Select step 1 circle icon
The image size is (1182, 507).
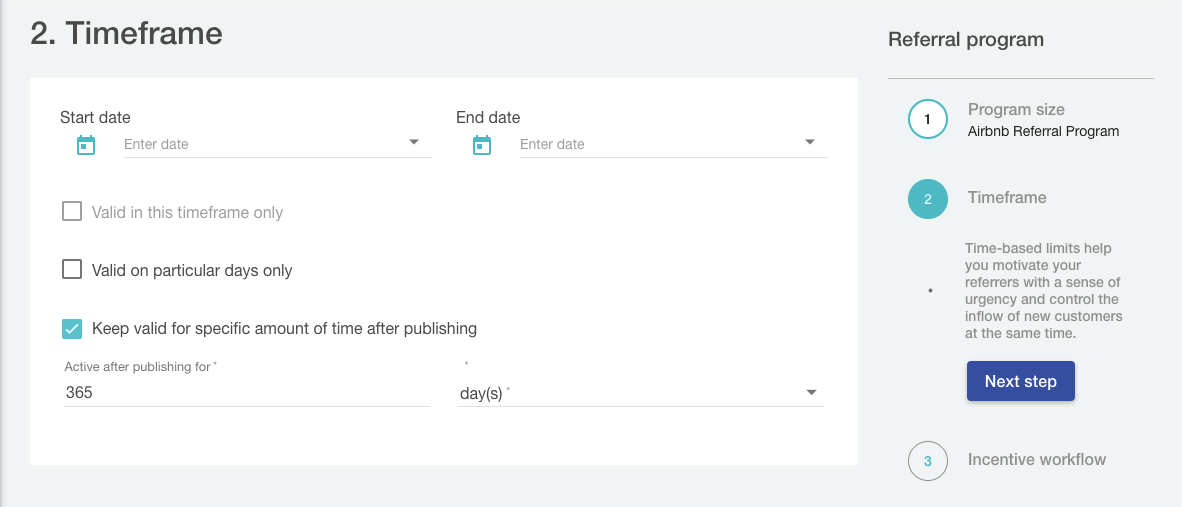coord(927,119)
